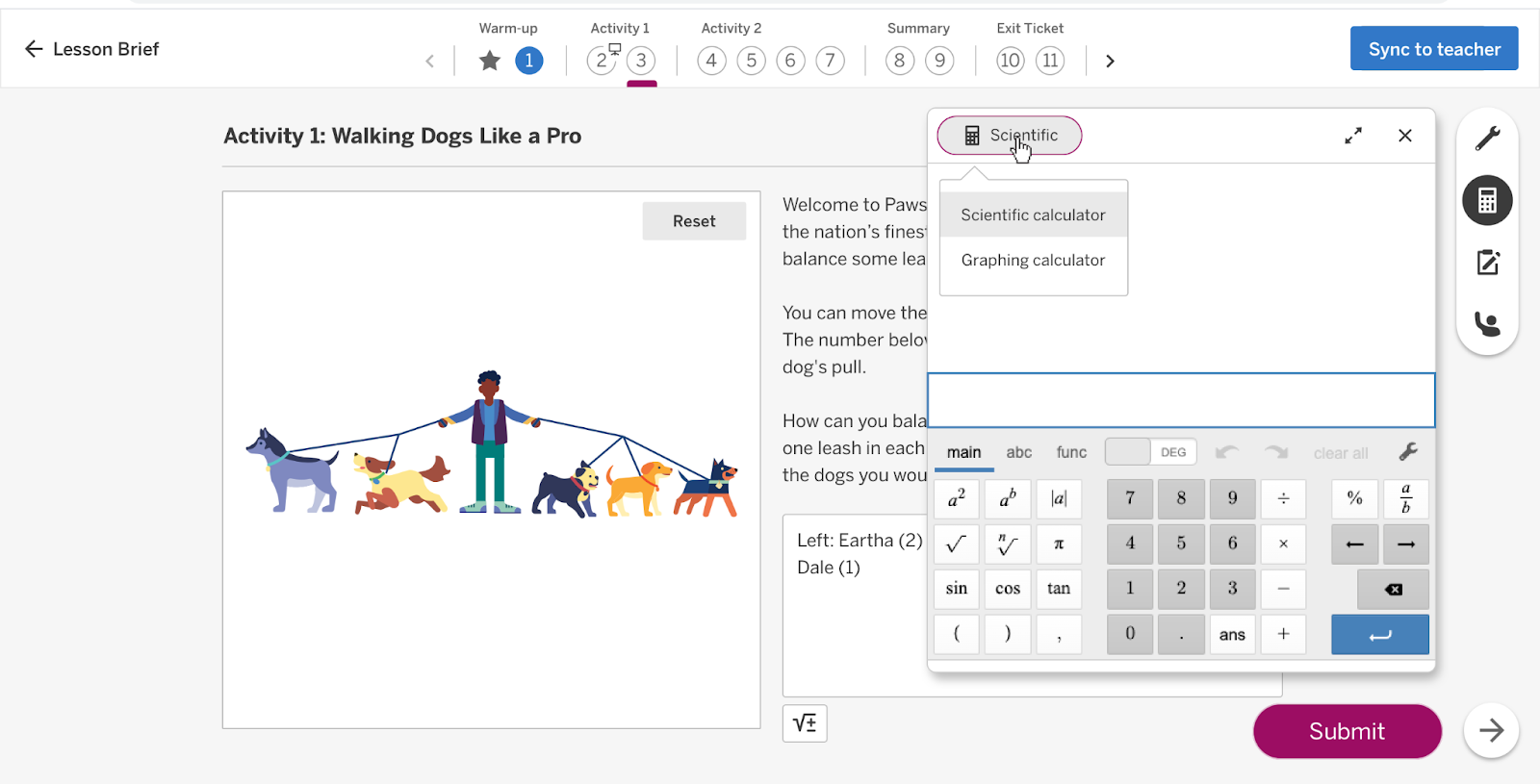Jump to screen 7 in Activity 2
Image resolution: width=1540 pixels, height=784 pixels.
(830, 61)
